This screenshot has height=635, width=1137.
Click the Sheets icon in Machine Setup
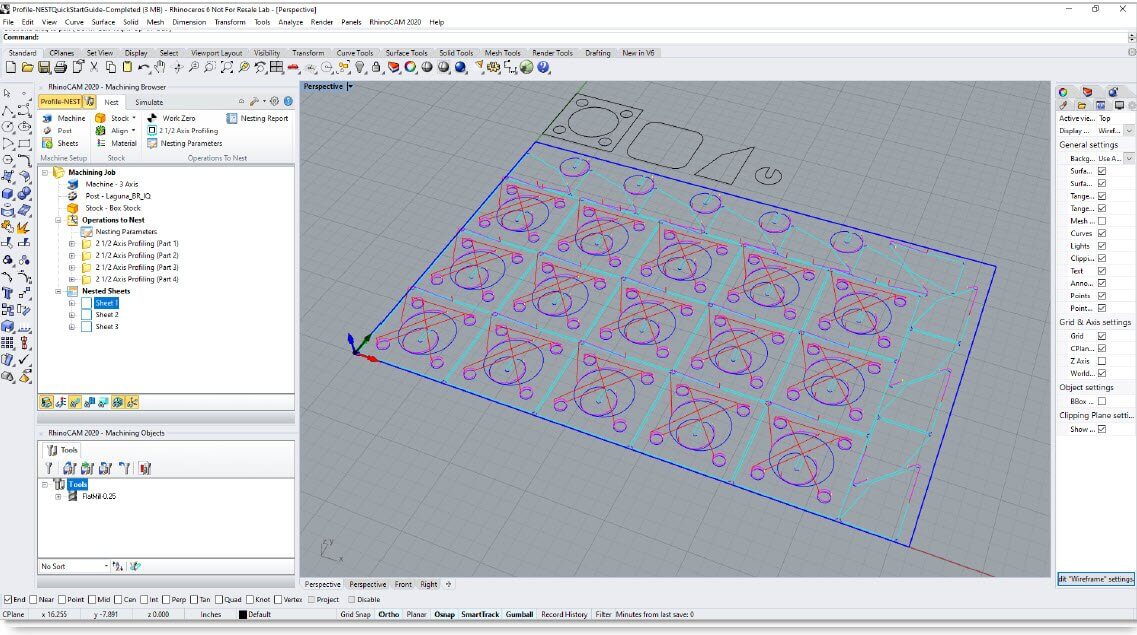point(48,143)
